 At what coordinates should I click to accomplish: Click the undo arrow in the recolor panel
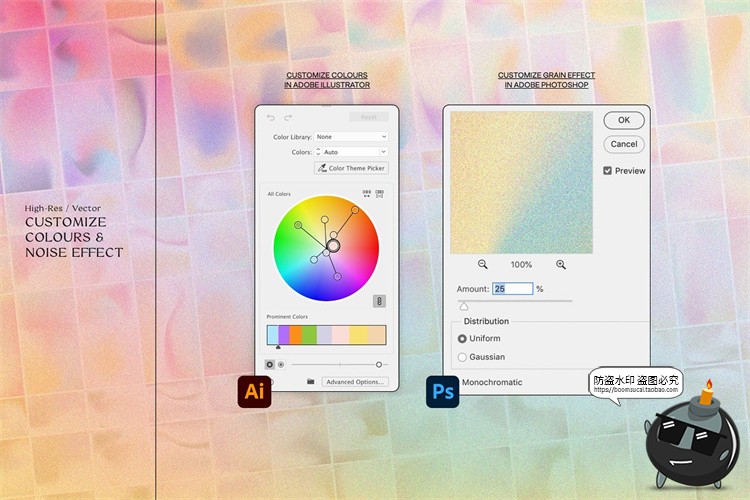(271, 118)
